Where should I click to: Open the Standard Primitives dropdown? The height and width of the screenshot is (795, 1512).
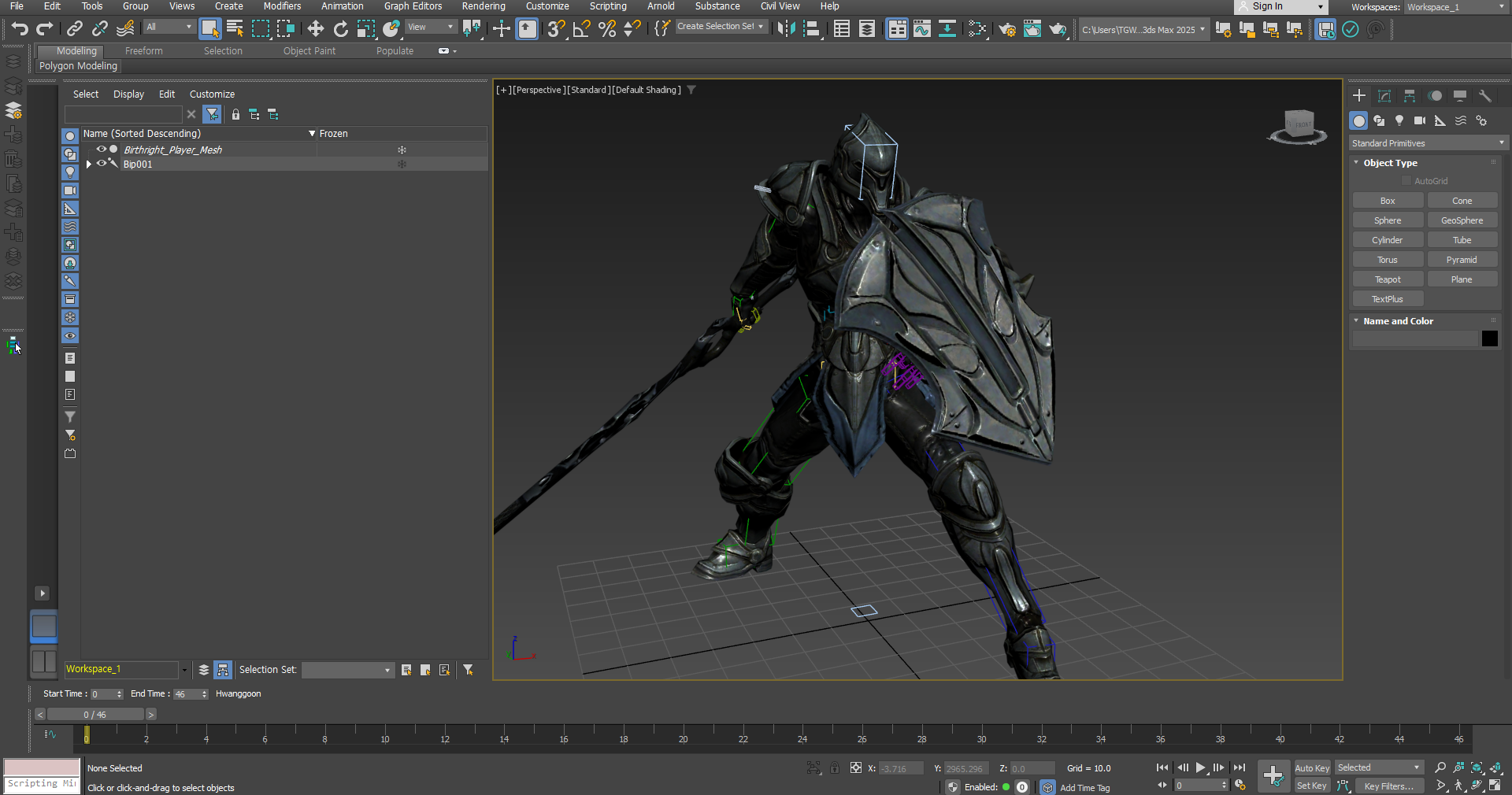tap(1428, 143)
